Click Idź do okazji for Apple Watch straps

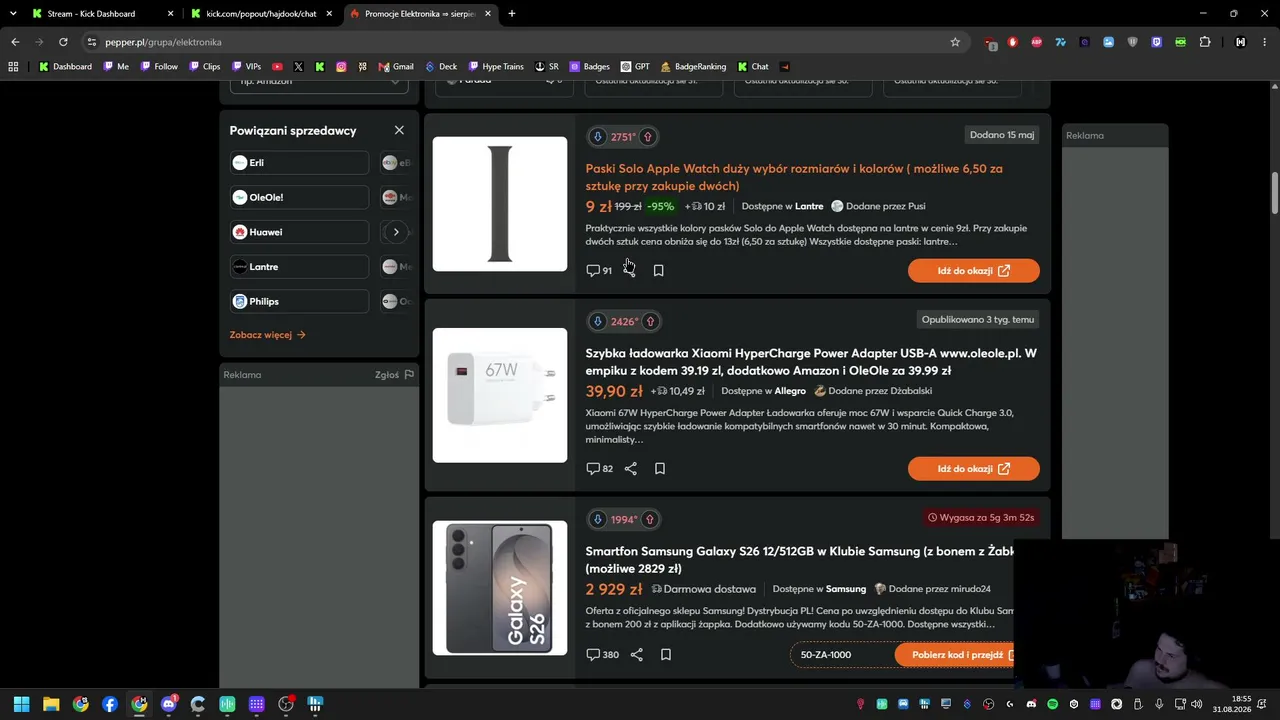[974, 271]
